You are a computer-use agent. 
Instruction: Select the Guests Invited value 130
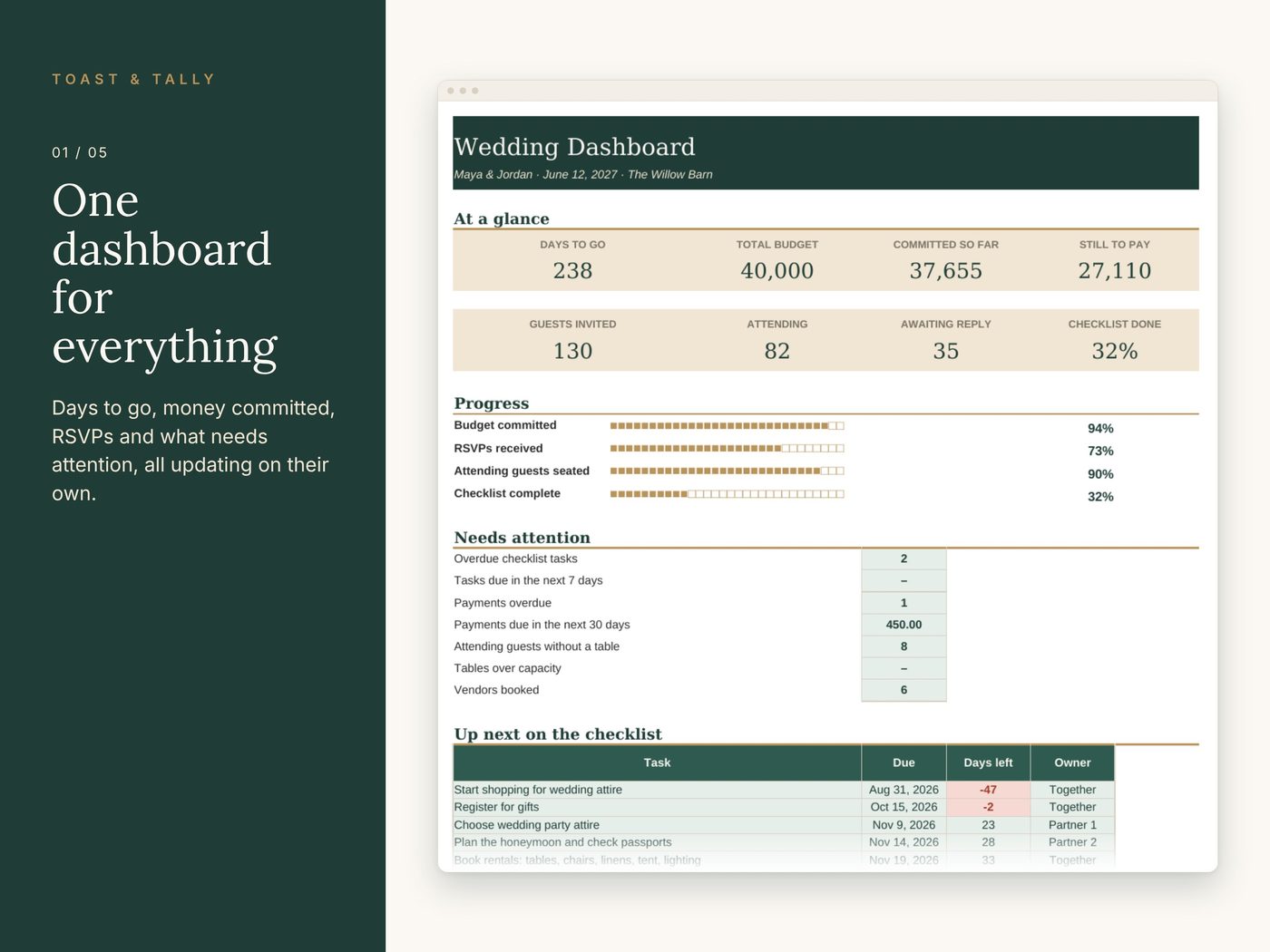tap(572, 351)
